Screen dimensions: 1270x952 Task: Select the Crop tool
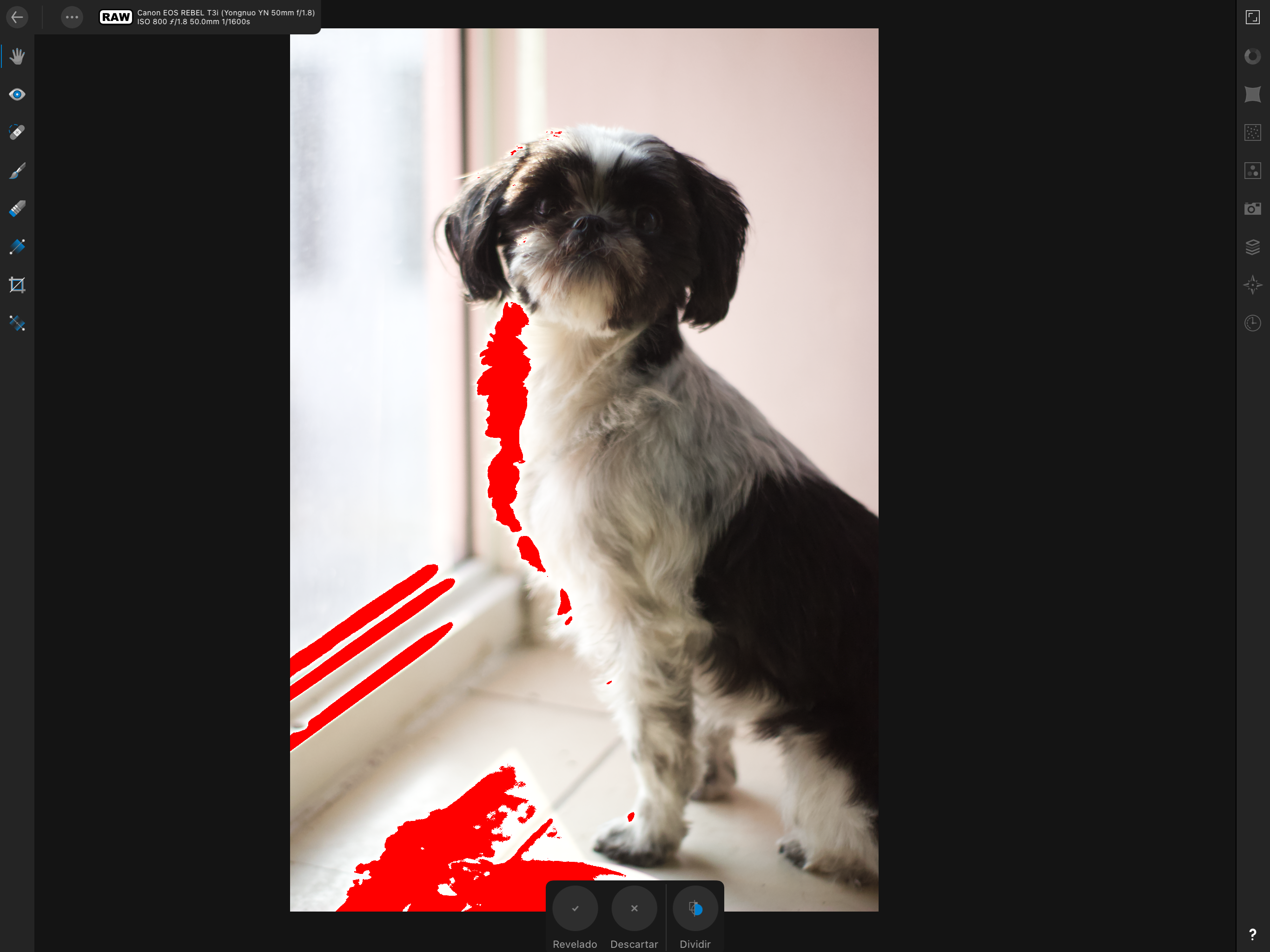[x=17, y=285]
